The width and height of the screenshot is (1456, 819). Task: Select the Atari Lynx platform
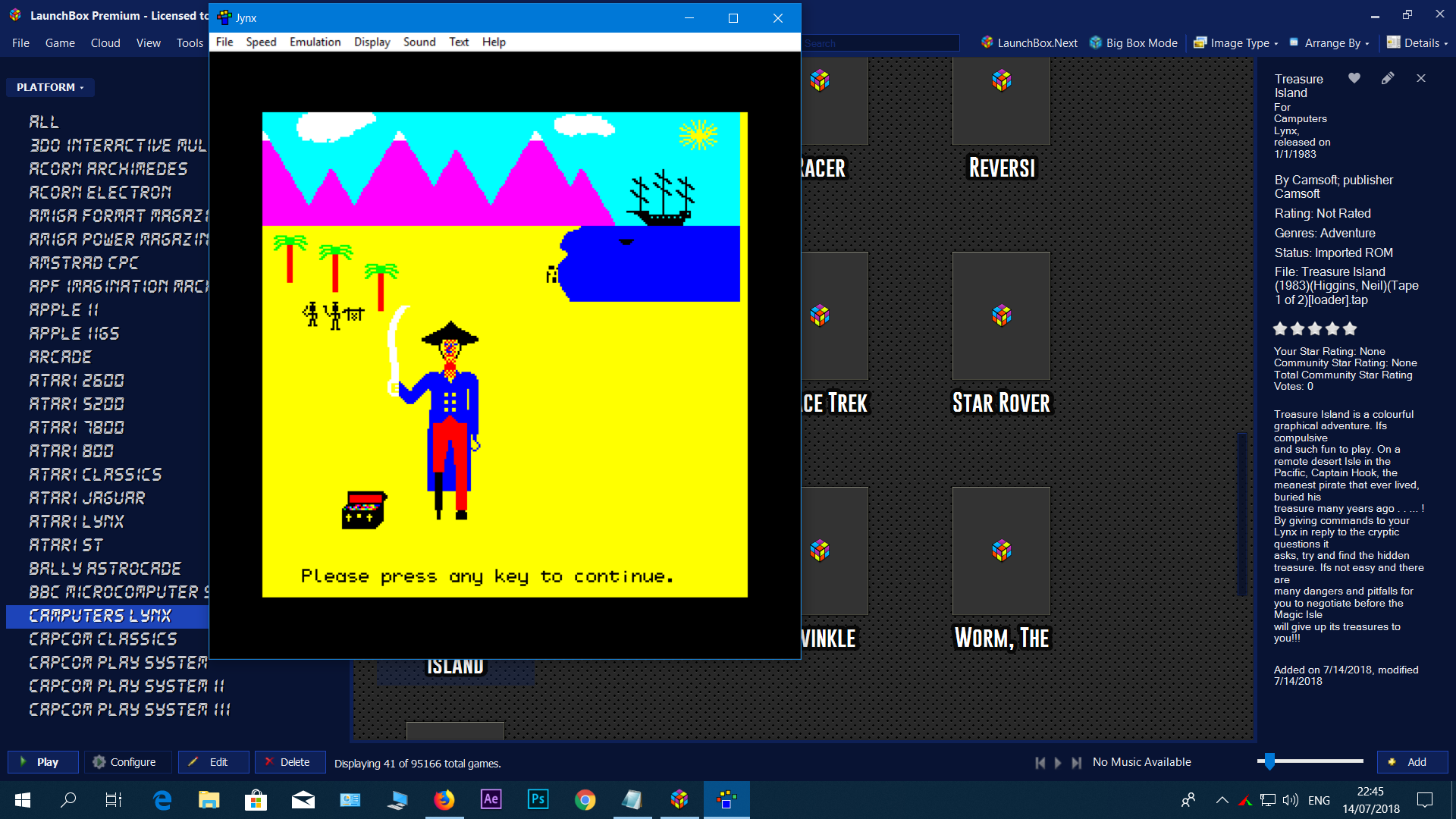(77, 522)
